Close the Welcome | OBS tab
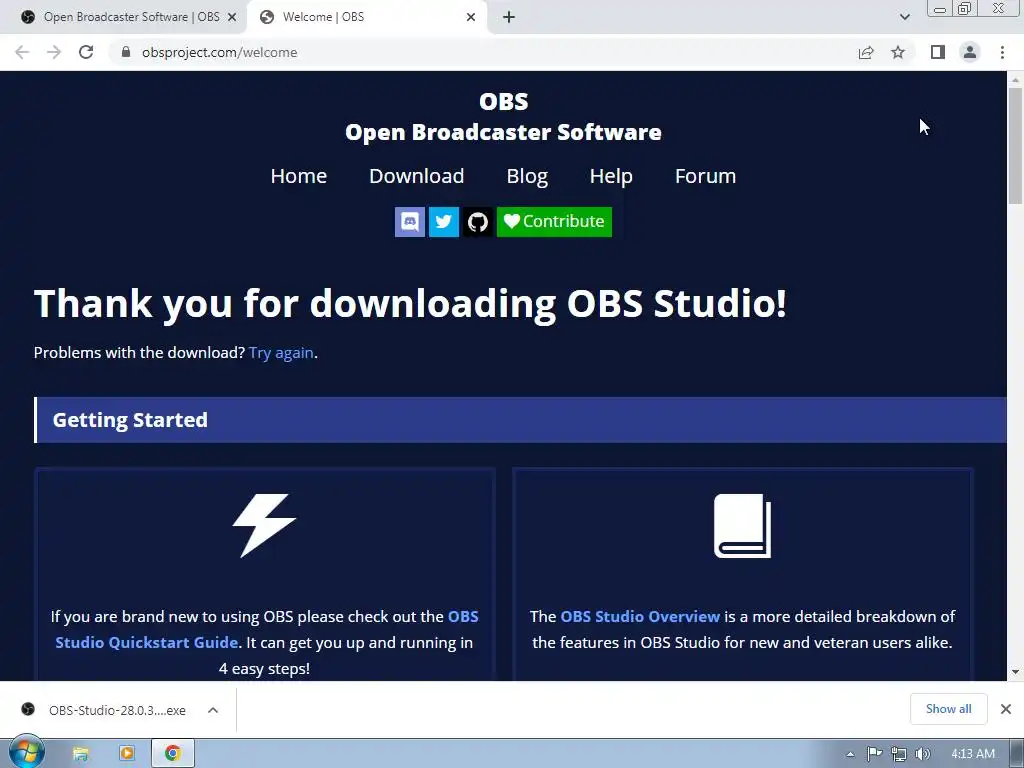 (x=471, y=17)
